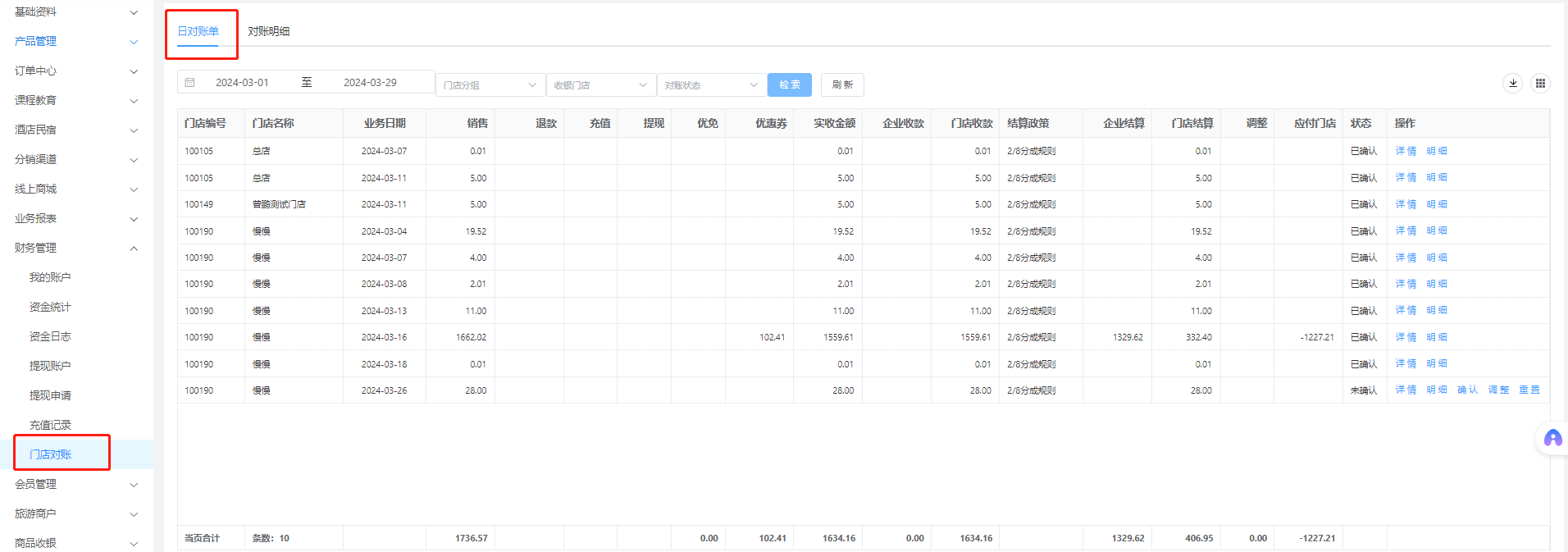The width and height of the screenshot is (1568, 552).
Task: Go to 资金统计 in the sidebar
Action: (x=50, y=307)
